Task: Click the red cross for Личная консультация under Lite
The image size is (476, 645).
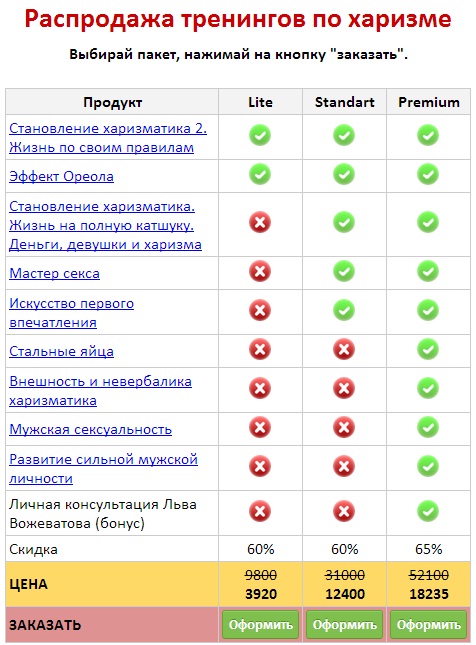Action: pyautogui.click(x=260, y=511)
